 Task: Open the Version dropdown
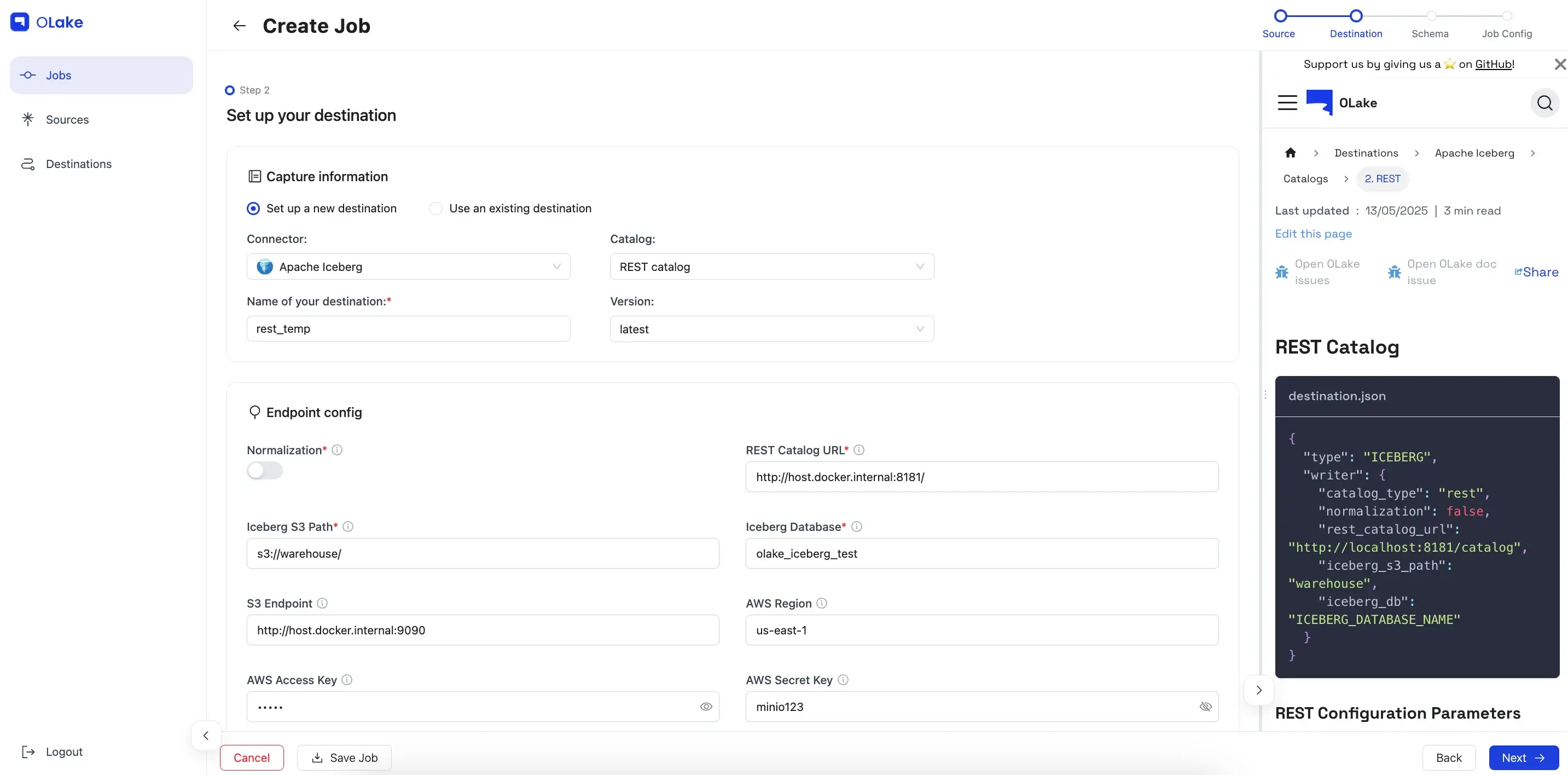click(x=771, y=329)
